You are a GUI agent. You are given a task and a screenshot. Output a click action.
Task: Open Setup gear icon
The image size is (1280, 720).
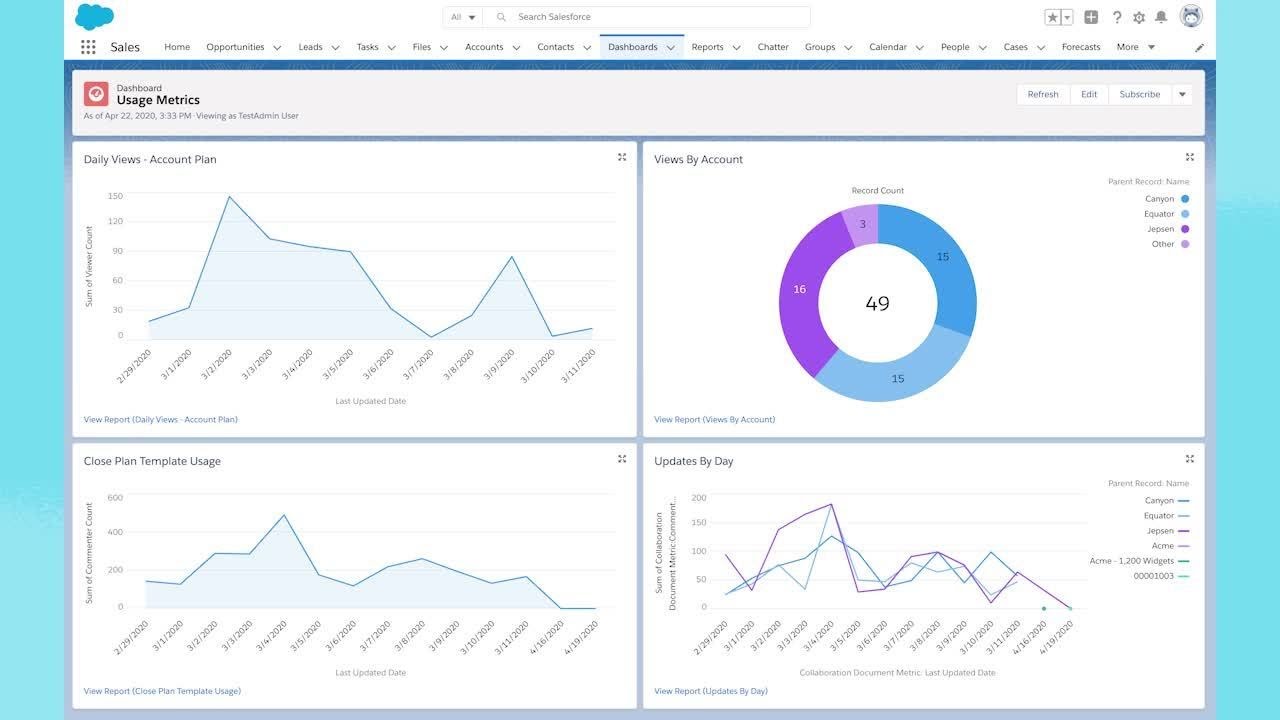[1139, 17]
